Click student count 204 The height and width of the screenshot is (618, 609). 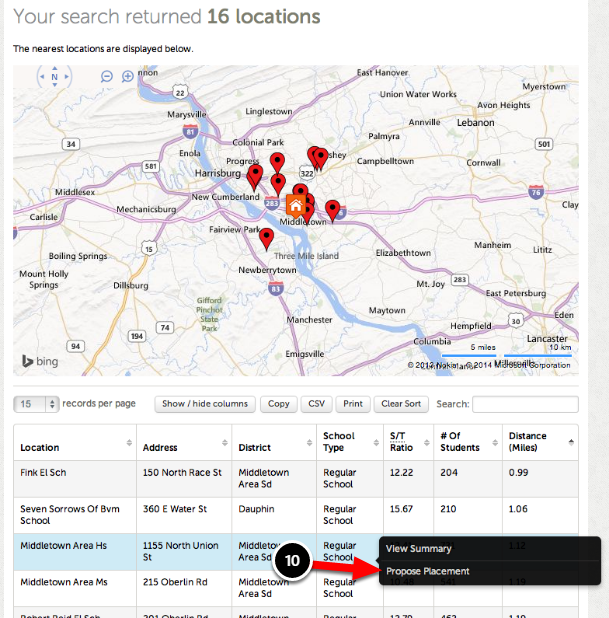click(x=449, y=473)
